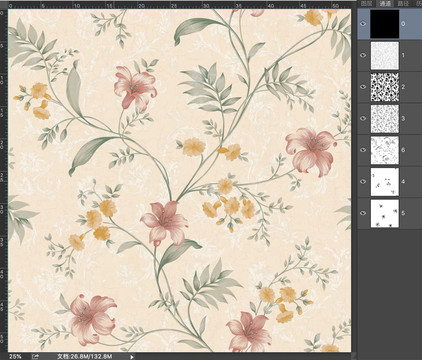Click the 25% zoom level field
This screenshot has height=360, width=422.
pyautogui.click(x=15, y=357)
